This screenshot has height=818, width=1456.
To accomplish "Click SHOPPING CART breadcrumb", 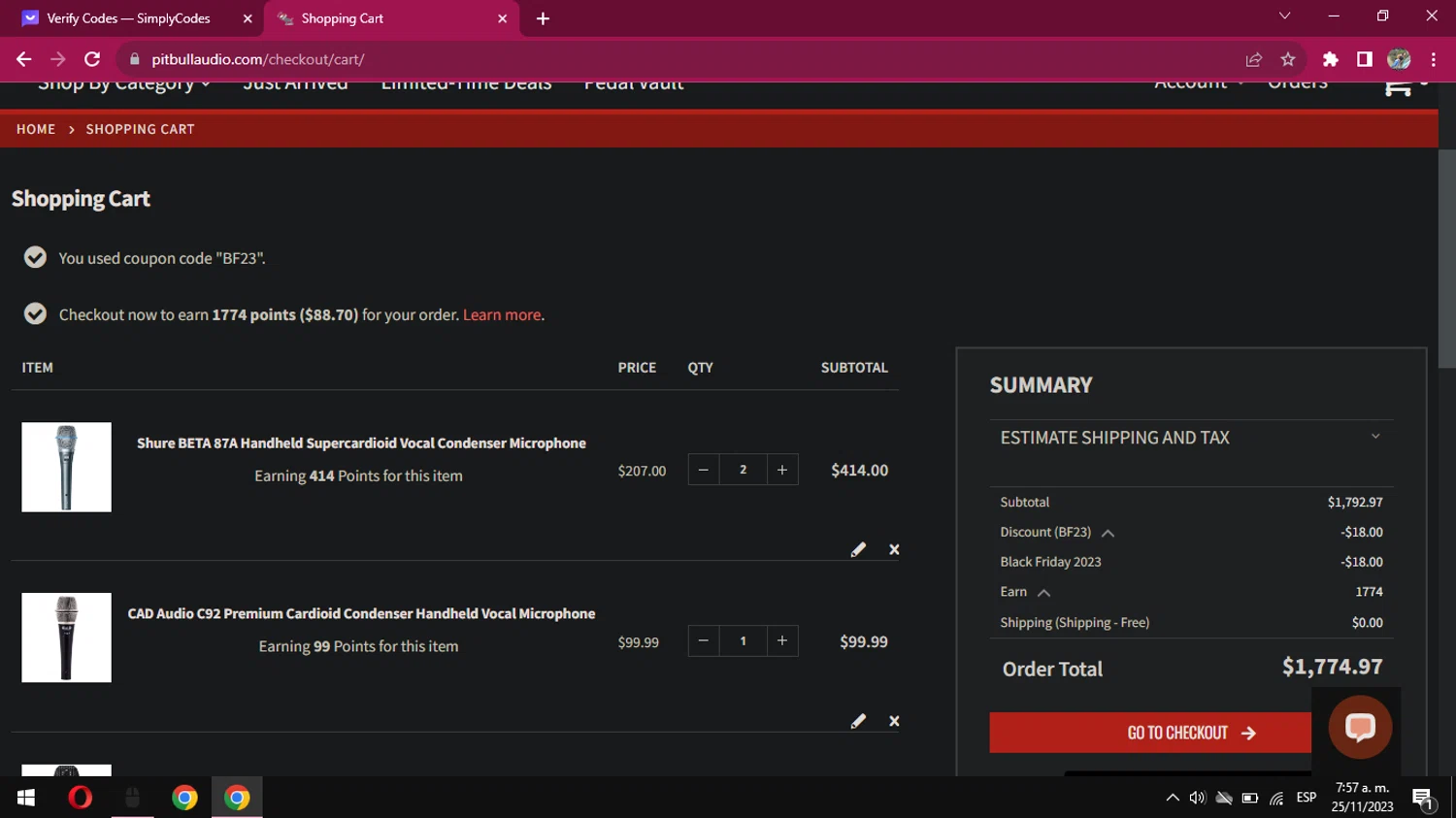I will (141, 129).
